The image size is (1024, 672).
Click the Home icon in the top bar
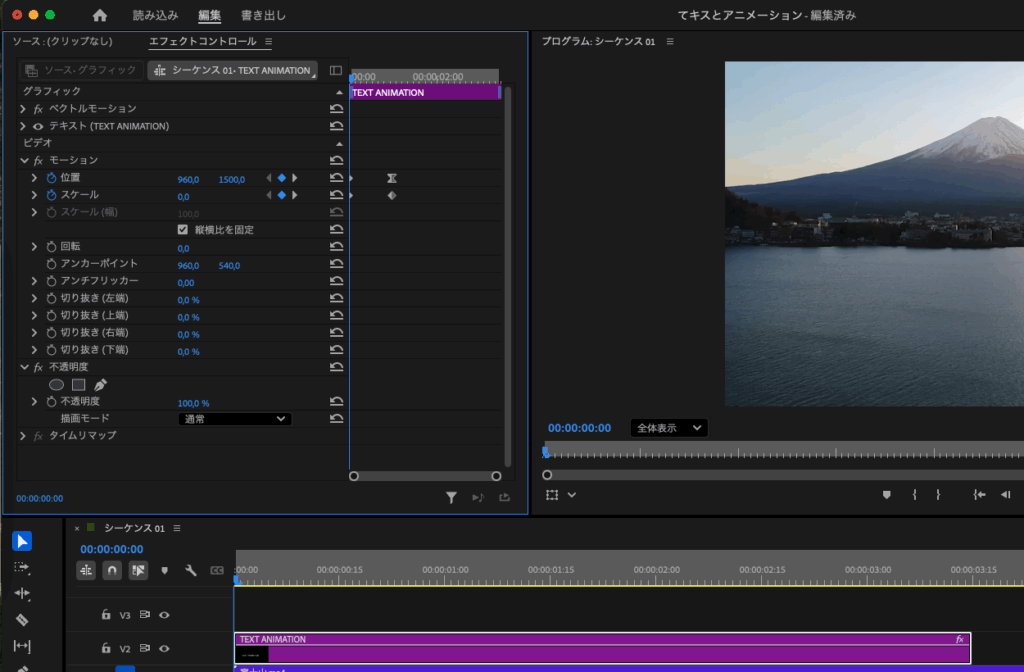pos(100,16)
